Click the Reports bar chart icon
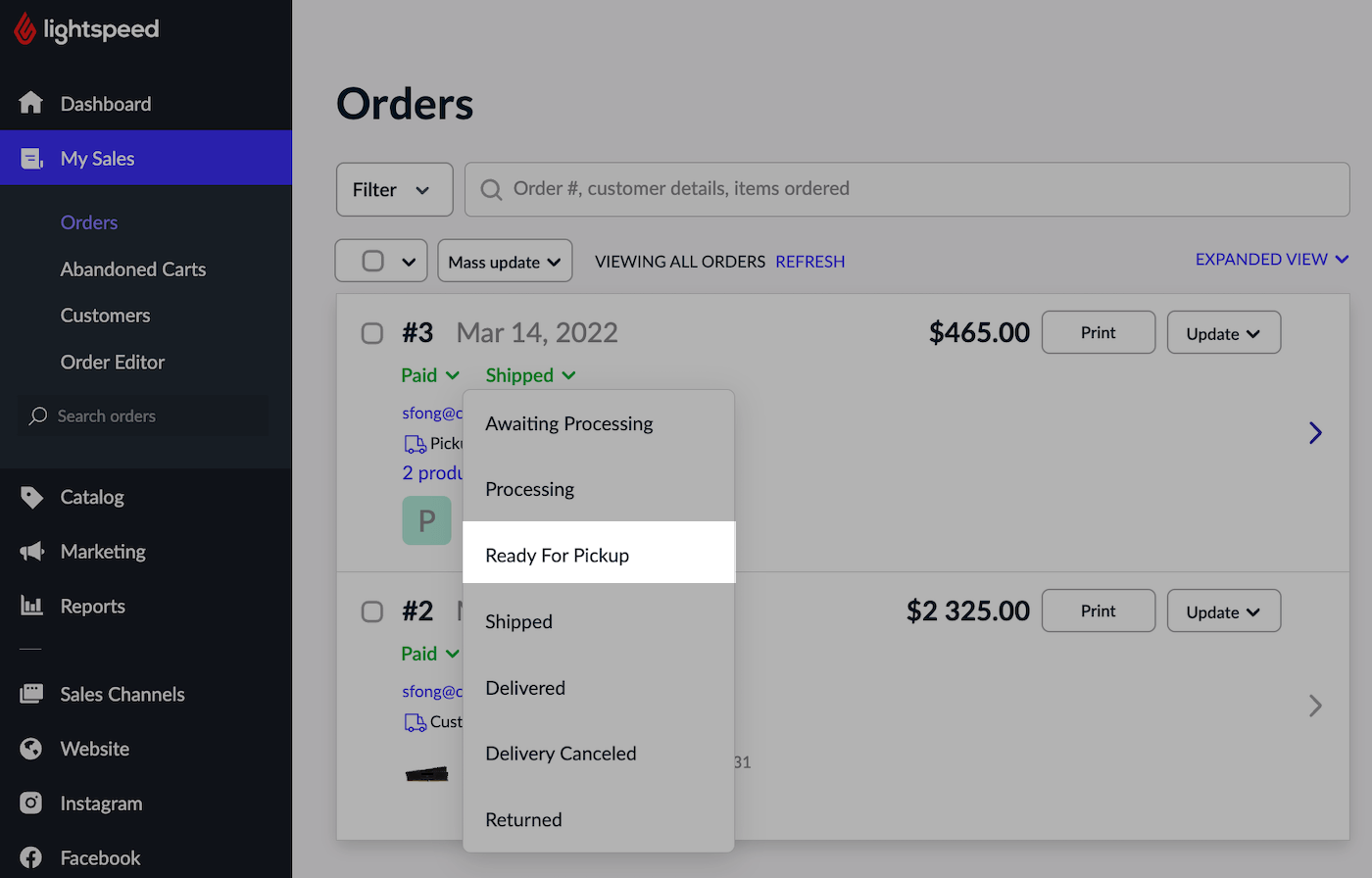Image resolution: width=1372 pixels, height=878 pixels. point(31,607)
